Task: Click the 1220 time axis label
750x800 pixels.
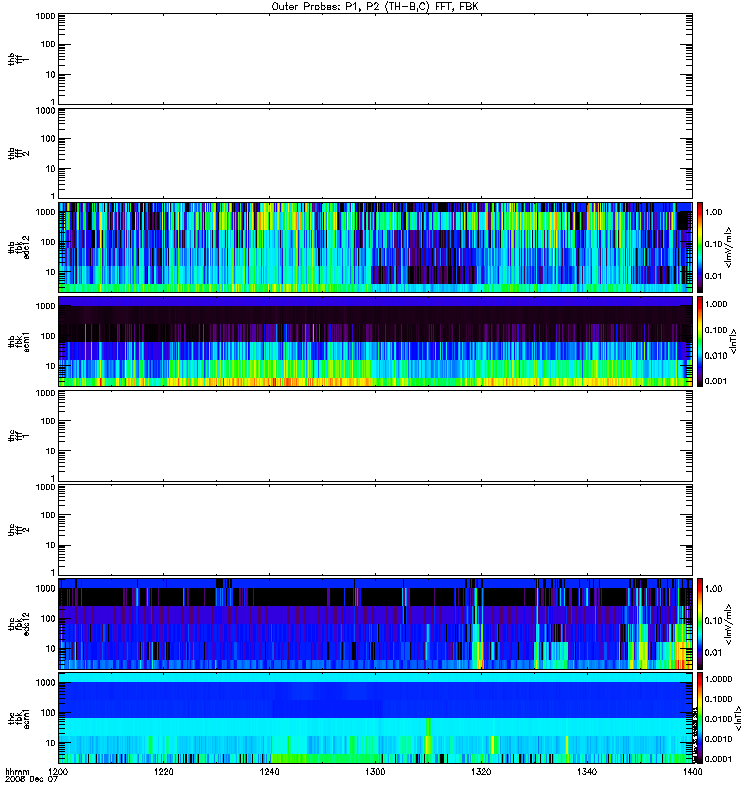Action: point(163,772)
